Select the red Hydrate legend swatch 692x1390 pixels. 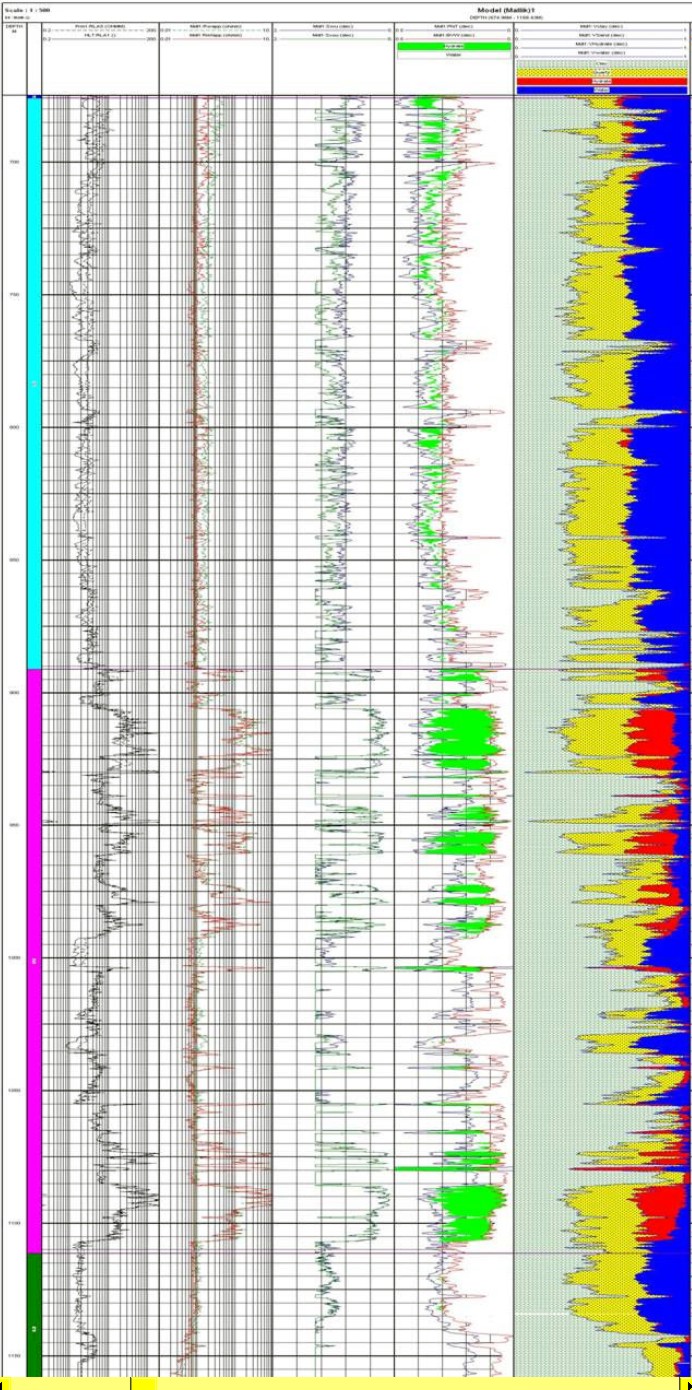602,82
